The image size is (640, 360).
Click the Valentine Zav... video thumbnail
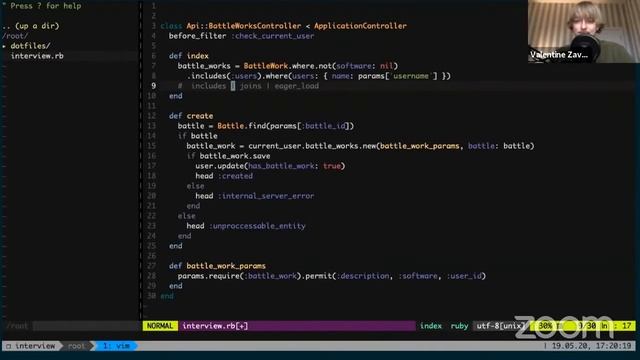click(584, 31)
